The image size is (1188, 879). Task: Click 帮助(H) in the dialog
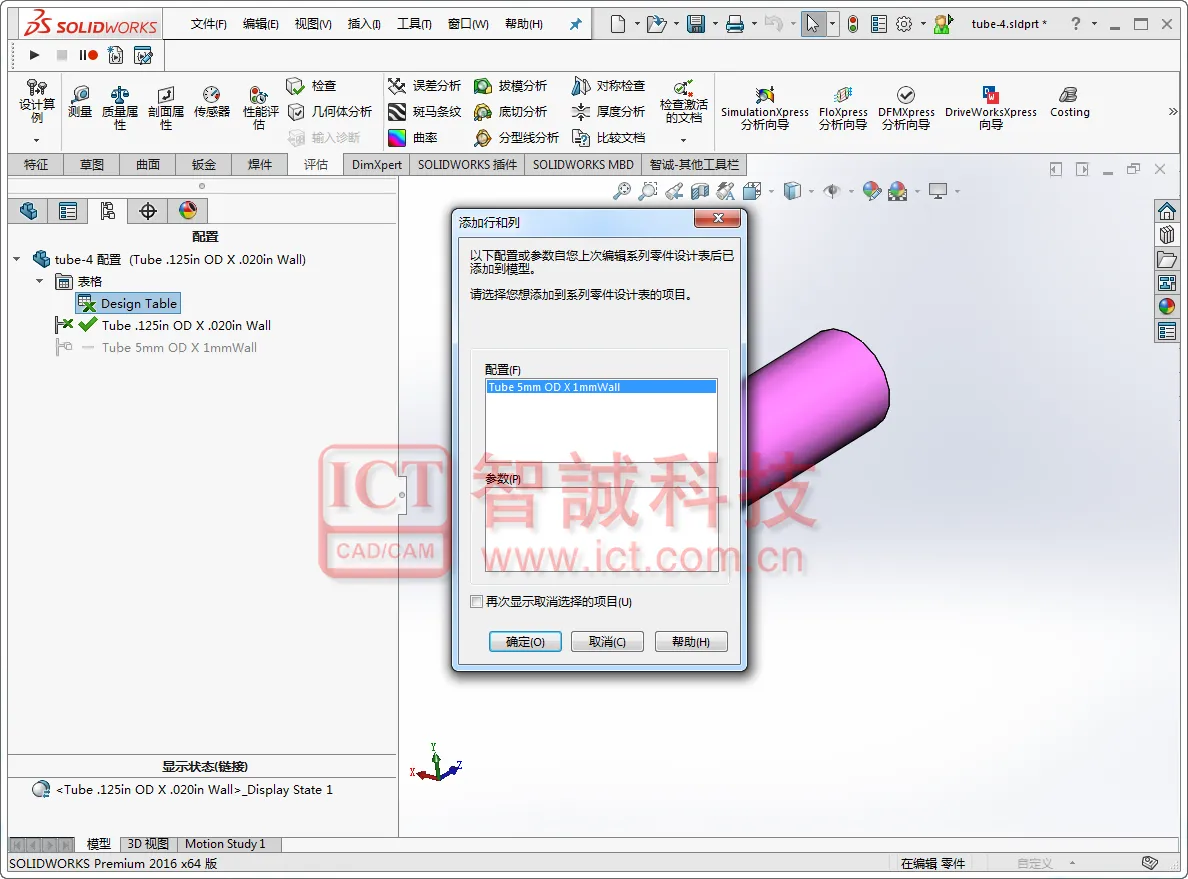[x=691, y=642]
